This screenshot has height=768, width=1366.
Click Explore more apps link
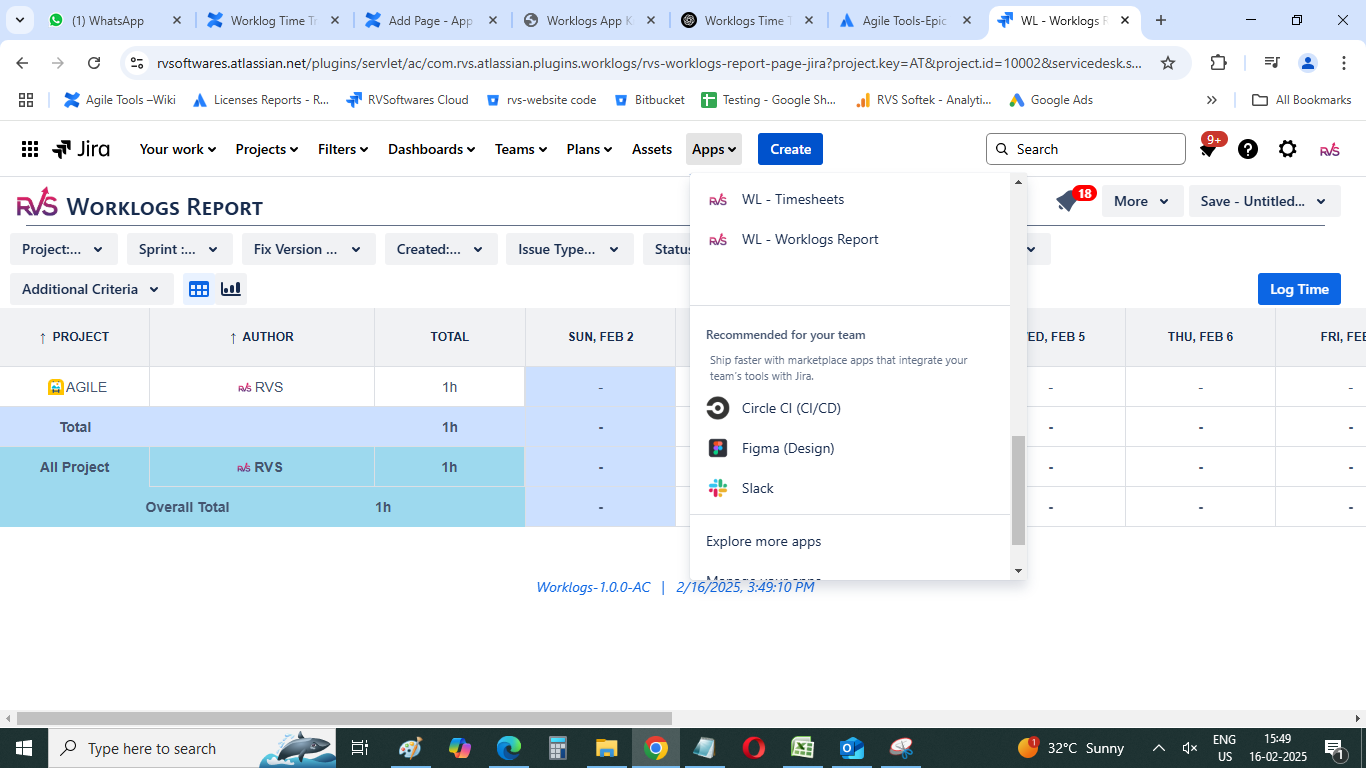coord(764,541)
